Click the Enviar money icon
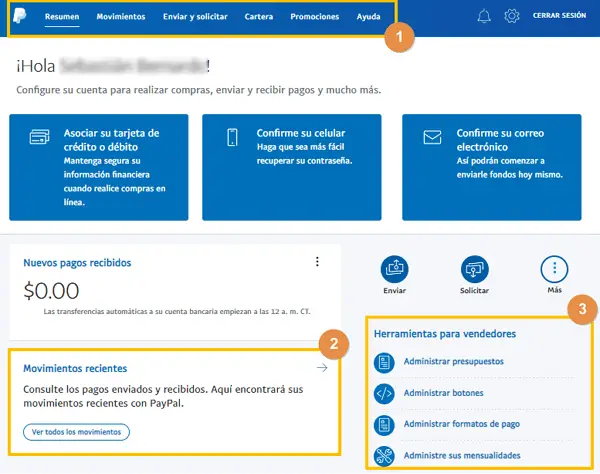 click(x=395, y=269)
